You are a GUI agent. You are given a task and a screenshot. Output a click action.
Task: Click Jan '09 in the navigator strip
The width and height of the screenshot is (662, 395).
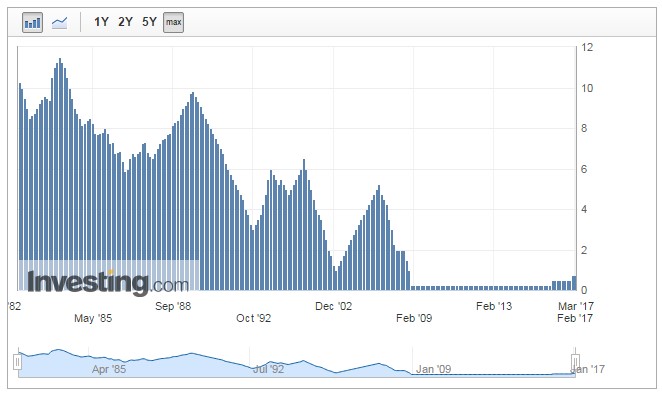(434, 369)
